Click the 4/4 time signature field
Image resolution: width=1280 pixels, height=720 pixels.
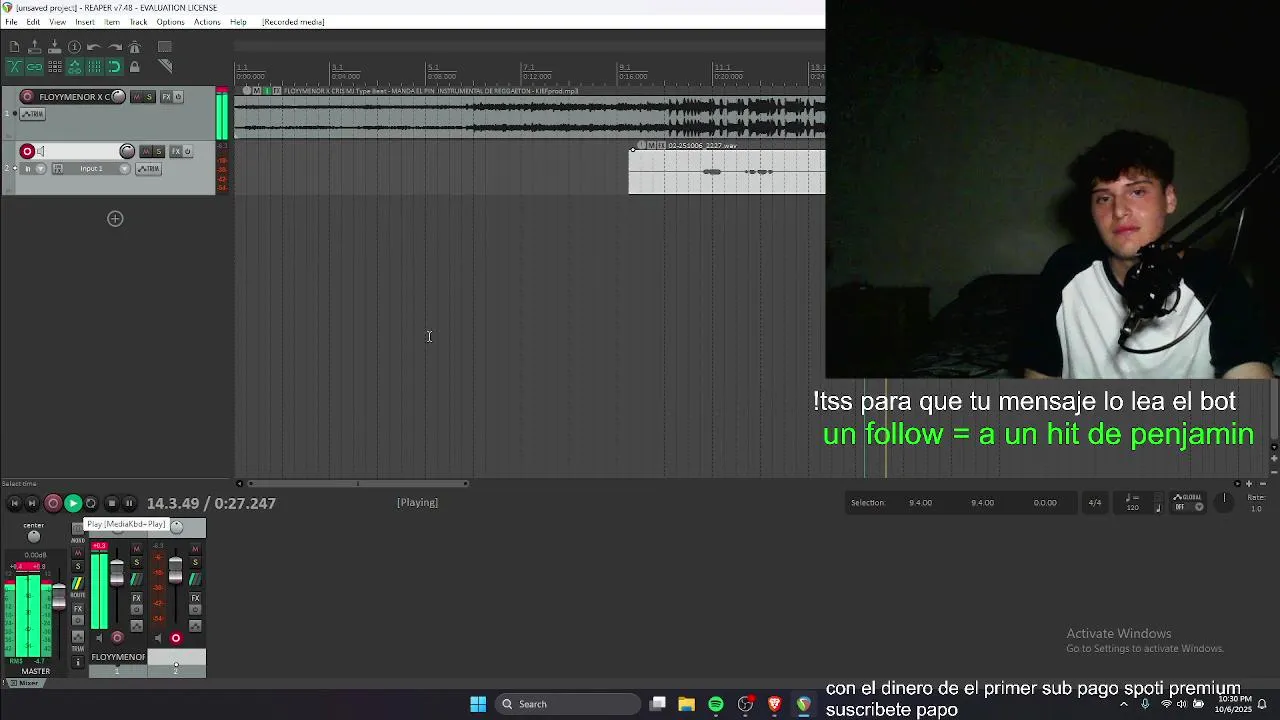click(x=1095, y=503)
